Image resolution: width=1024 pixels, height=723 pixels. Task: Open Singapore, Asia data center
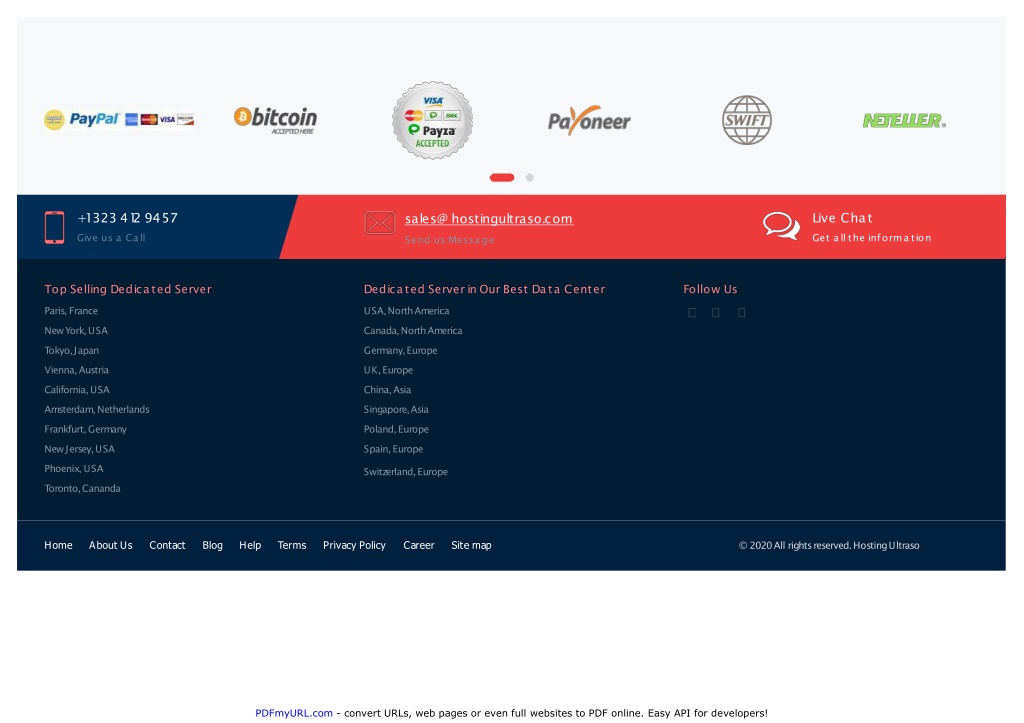(396, 410)
